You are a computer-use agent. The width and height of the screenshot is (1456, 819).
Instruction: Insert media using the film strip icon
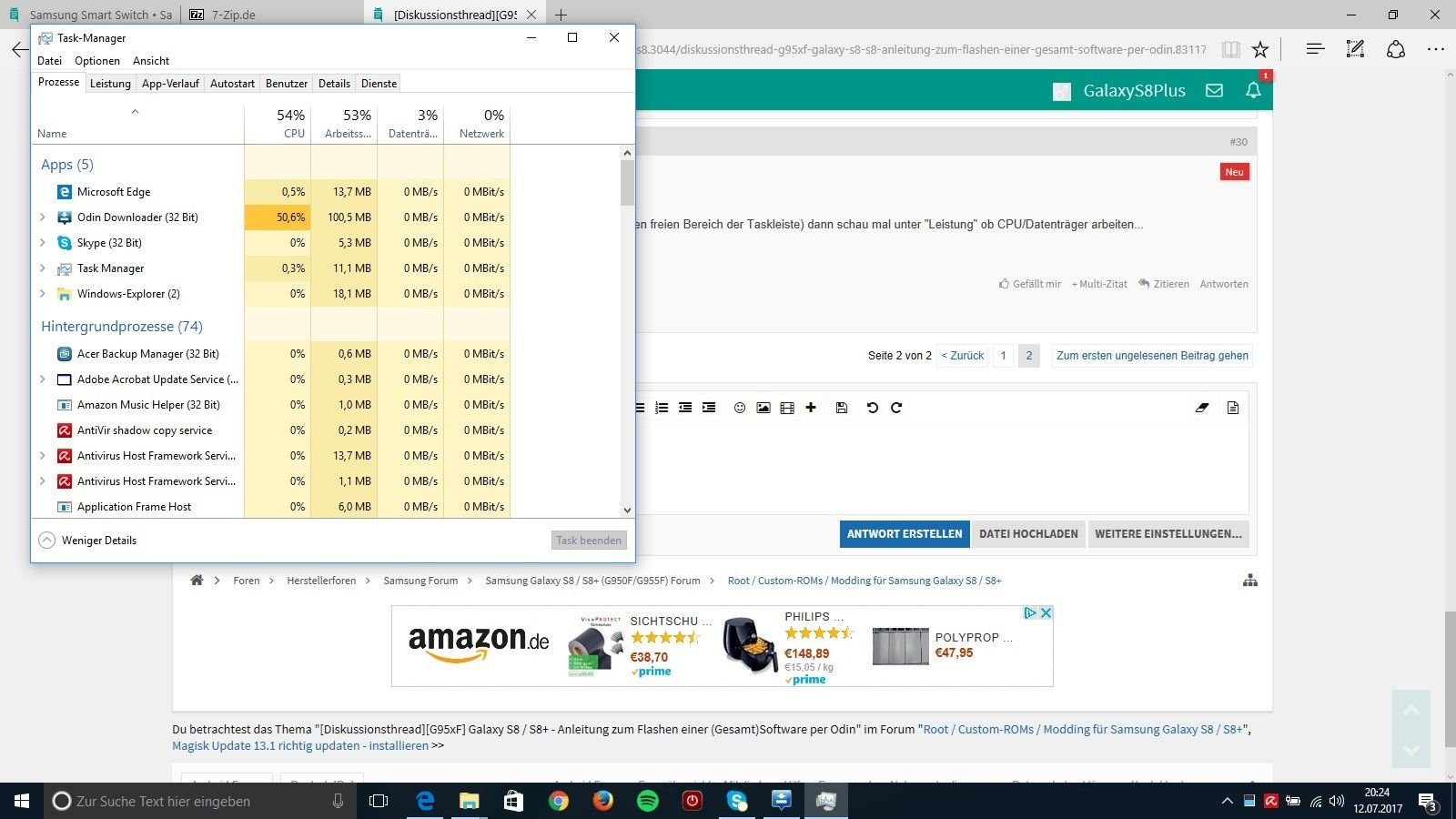tap(787, 408)
